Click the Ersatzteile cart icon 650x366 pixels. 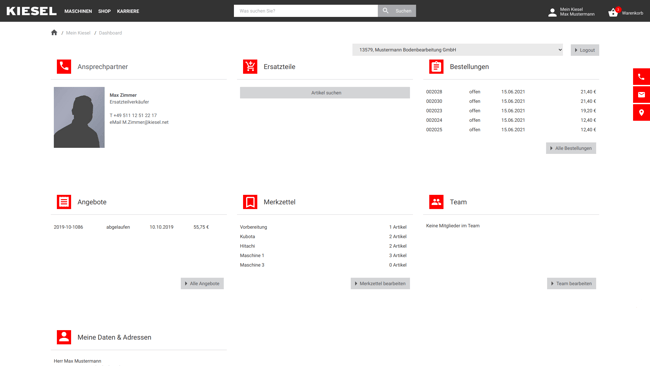click(250, 66)
